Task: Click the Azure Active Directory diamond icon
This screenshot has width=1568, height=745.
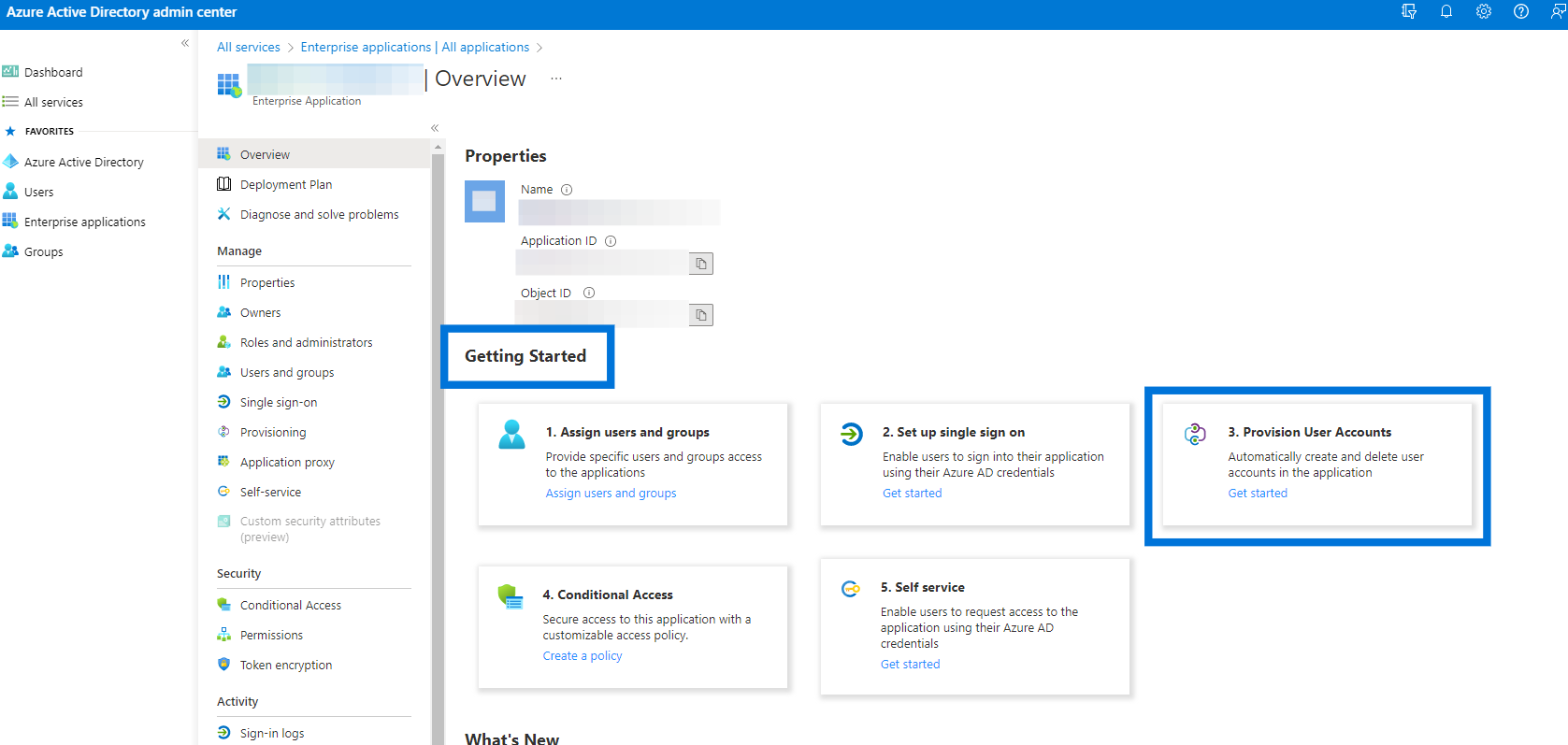Action: tap(10, 162)
